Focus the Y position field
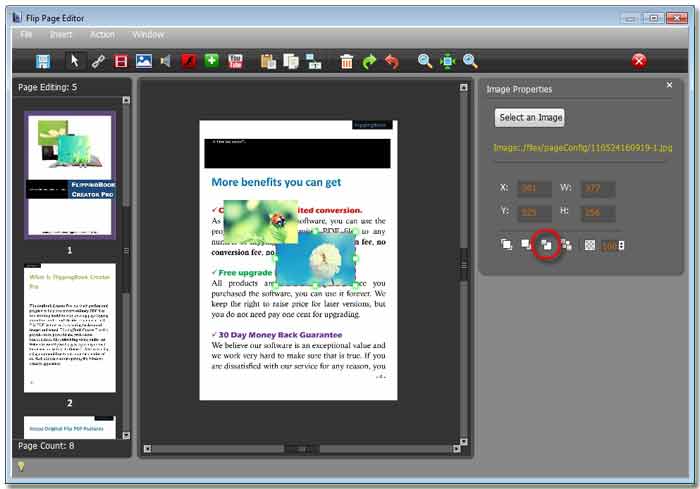This screenshot has width=700, height=489. tap(534, 212)
